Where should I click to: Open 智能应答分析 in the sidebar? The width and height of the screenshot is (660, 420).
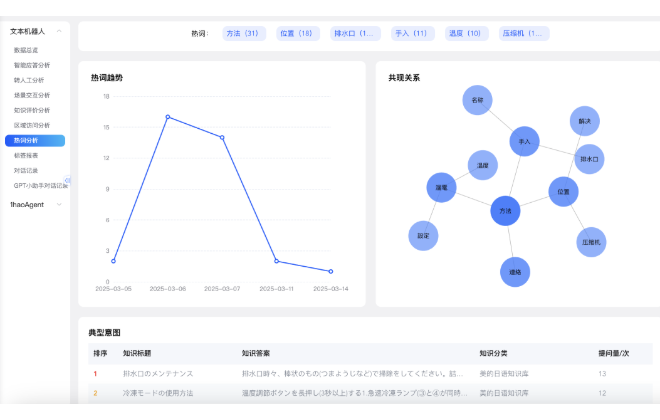pos(32,65)
